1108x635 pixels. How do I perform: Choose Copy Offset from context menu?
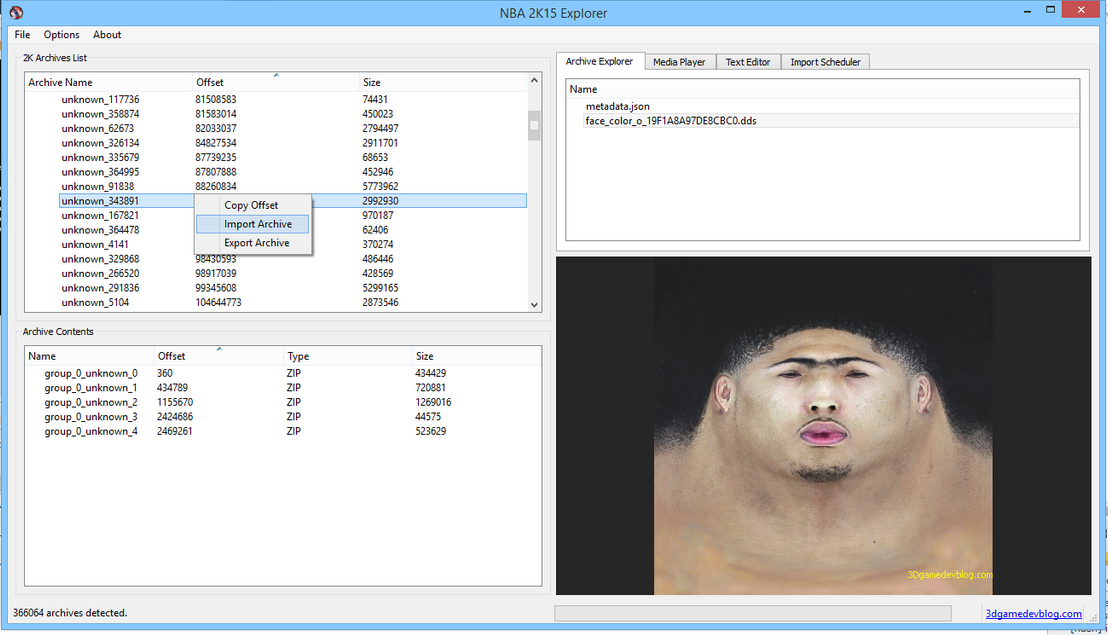click(x=252, y=205)
